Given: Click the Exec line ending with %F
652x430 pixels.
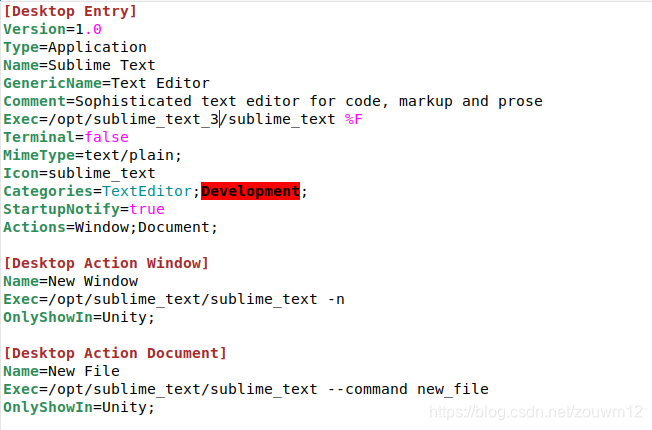Looking at the screenshot, I should tap(183, 119).
